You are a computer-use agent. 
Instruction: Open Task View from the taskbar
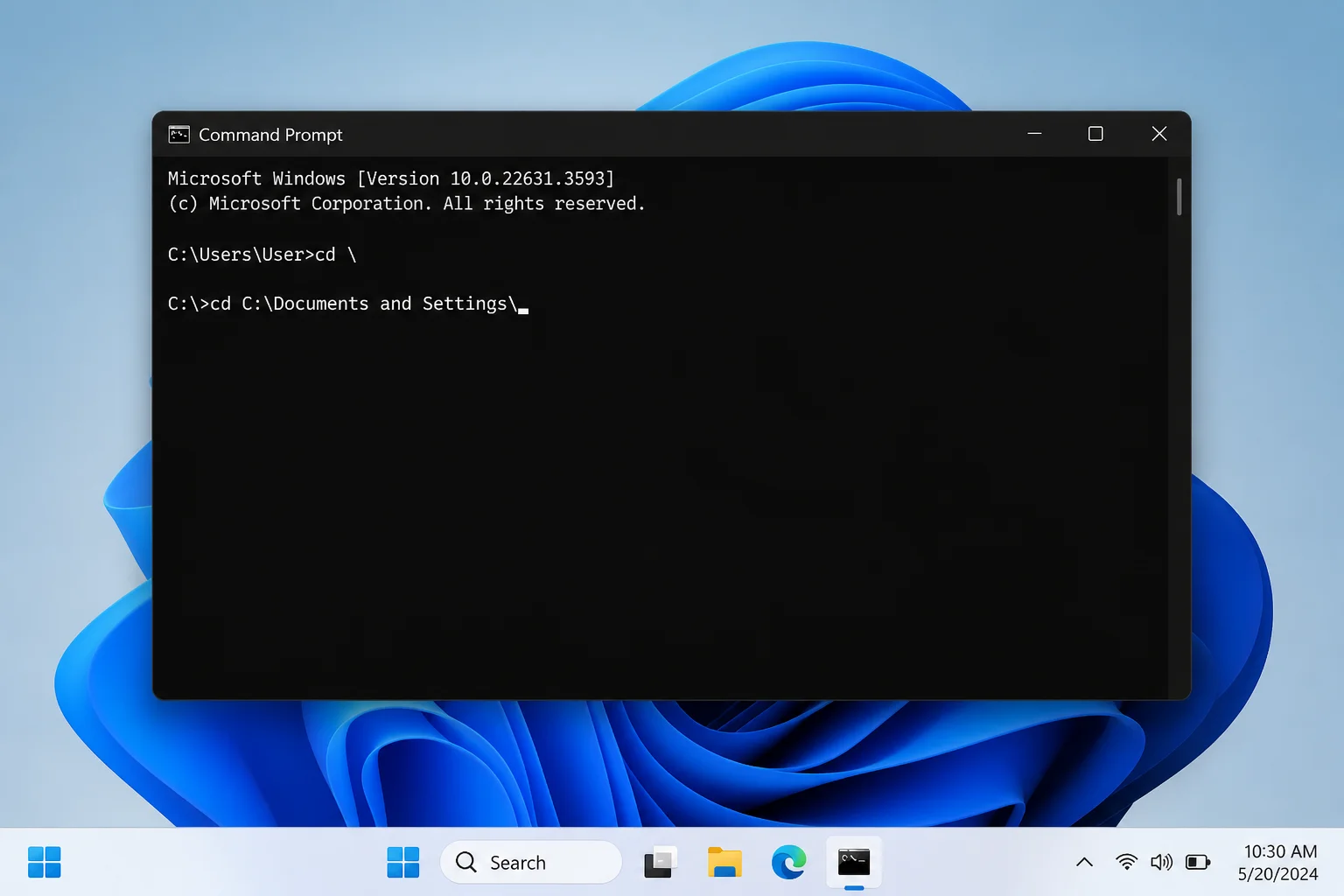661,863
